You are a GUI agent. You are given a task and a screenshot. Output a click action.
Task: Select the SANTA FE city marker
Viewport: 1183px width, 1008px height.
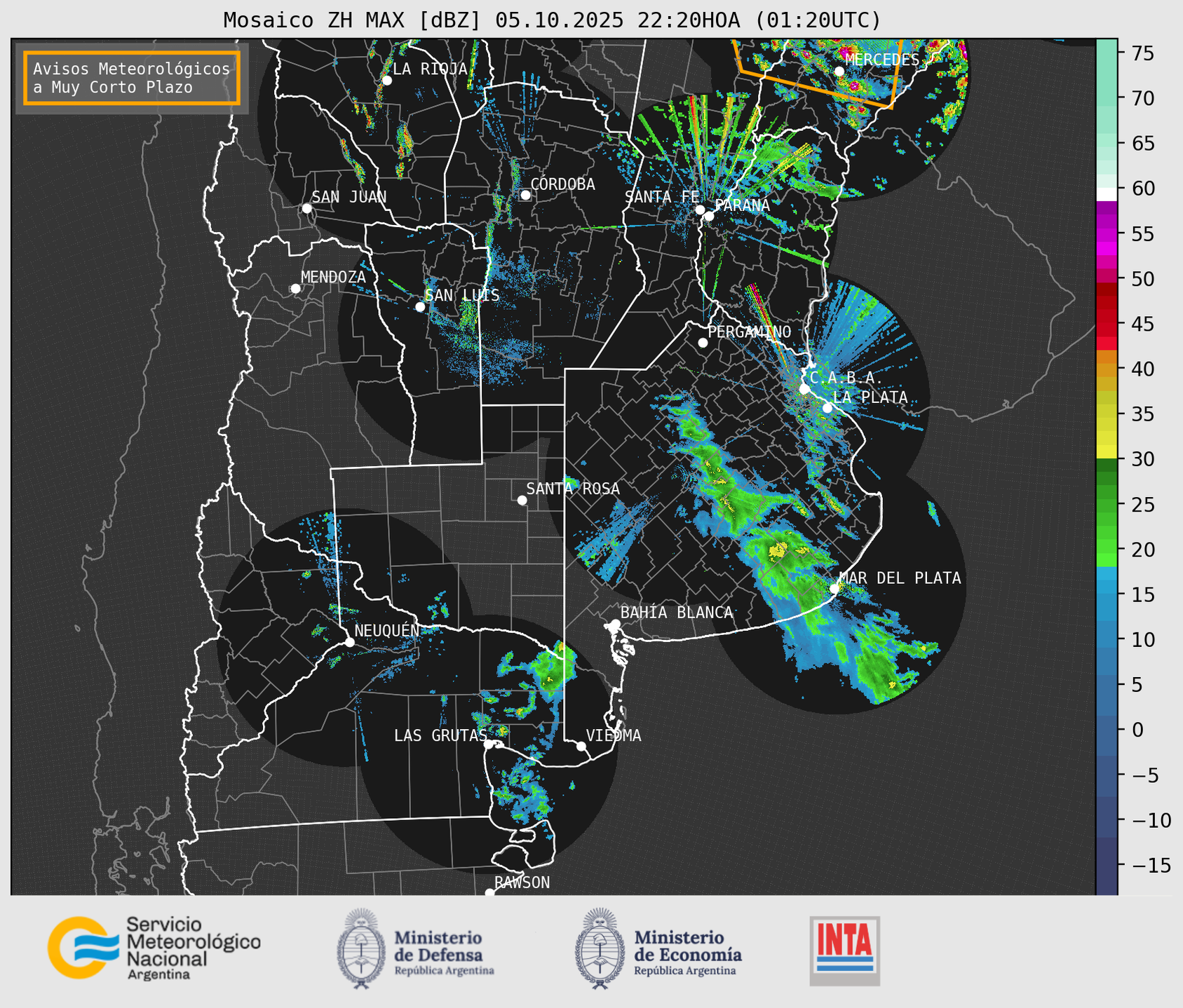coord(700,210)
